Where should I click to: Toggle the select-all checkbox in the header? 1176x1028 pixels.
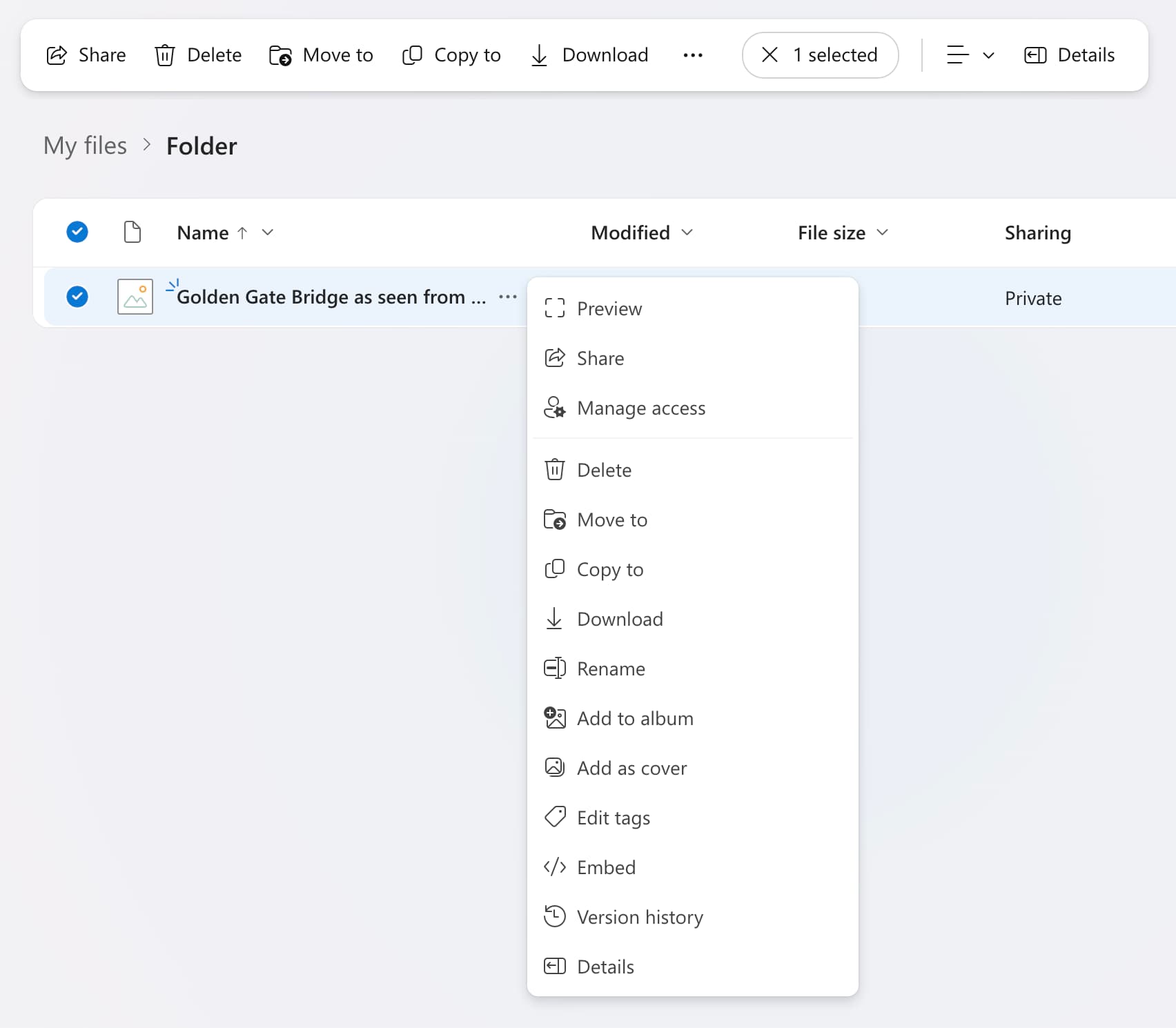click(77, 233)
